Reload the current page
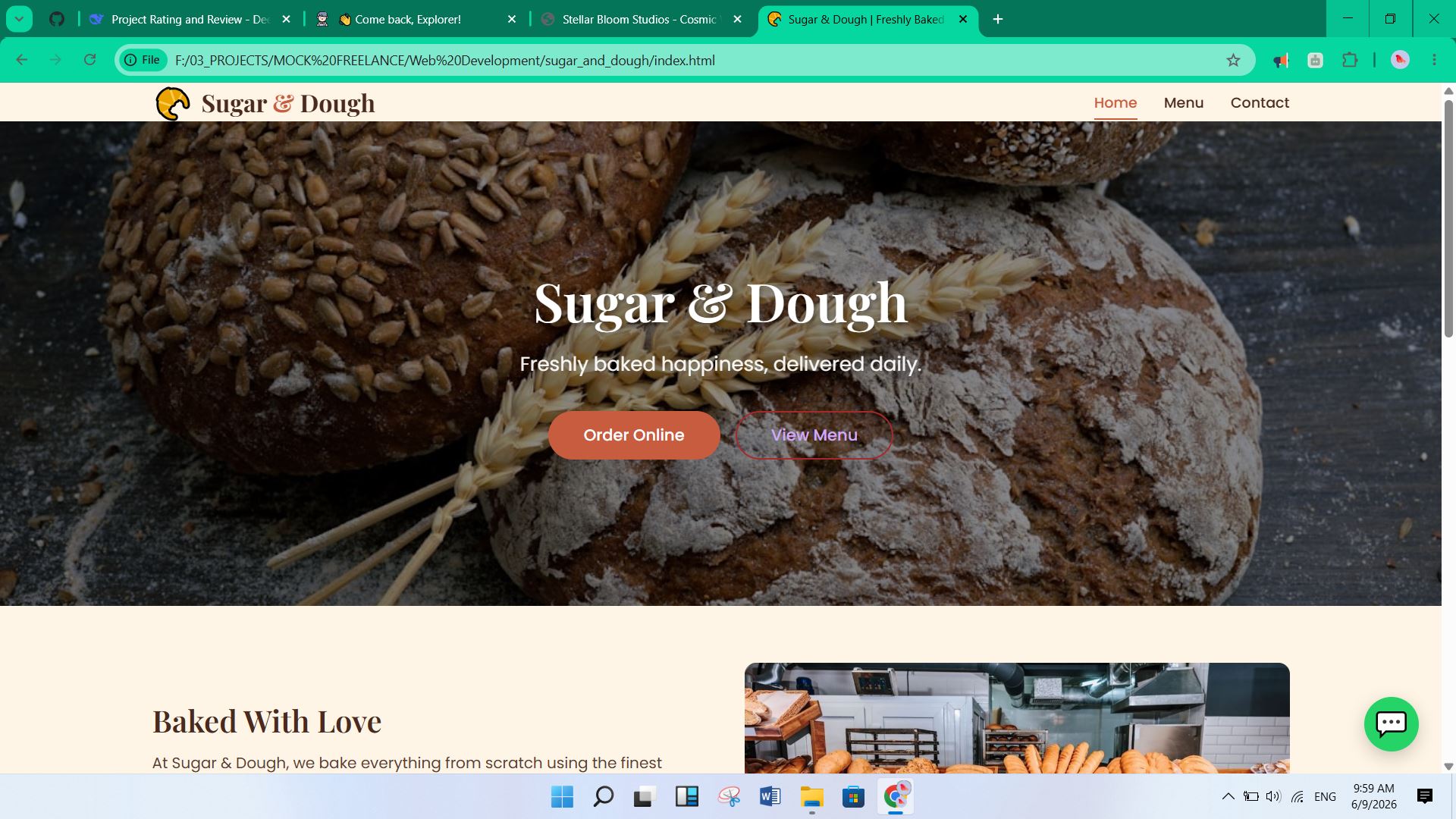 (x=89, y=60)
